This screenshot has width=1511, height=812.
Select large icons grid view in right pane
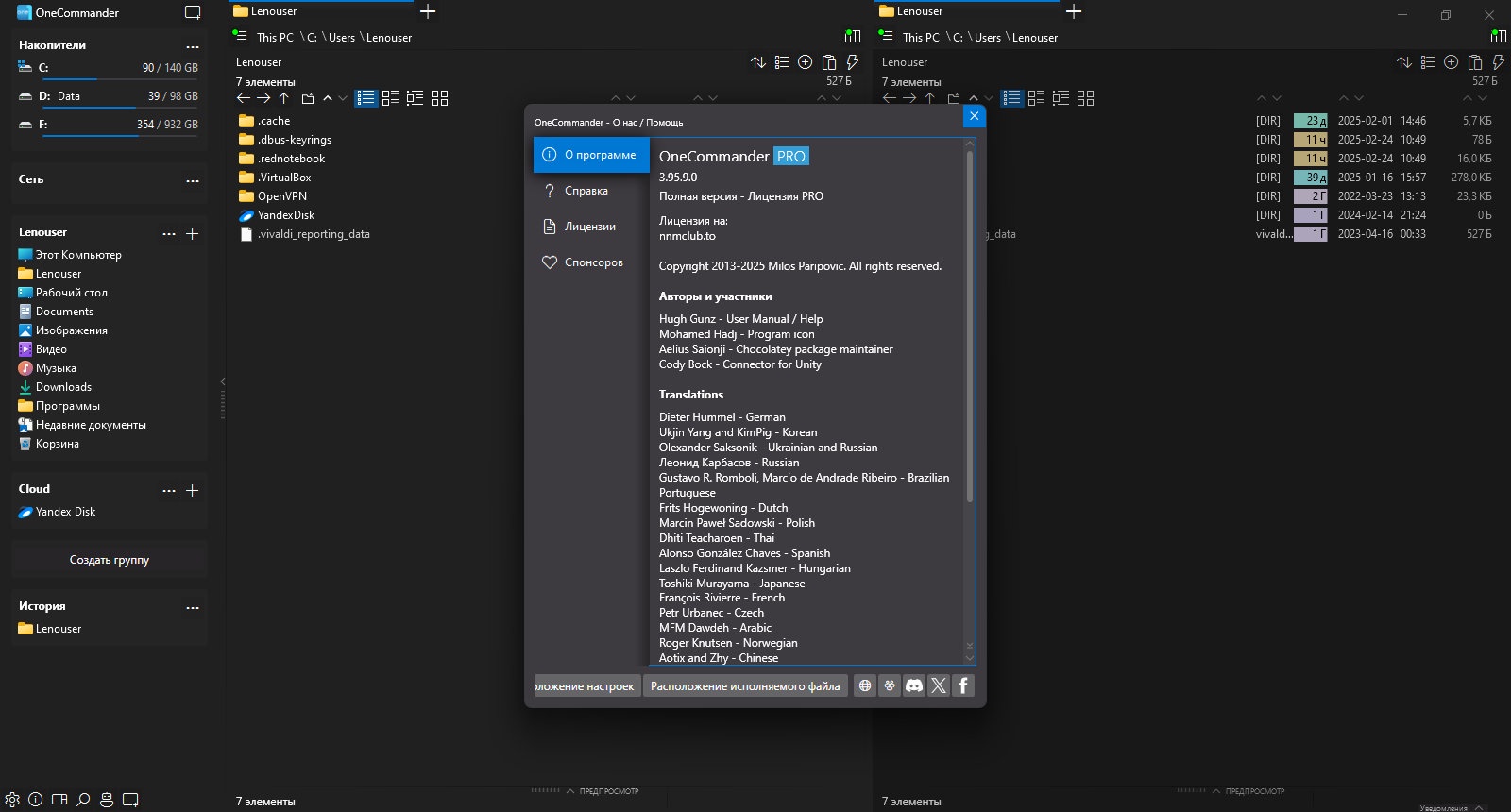tap(1085, 98)
